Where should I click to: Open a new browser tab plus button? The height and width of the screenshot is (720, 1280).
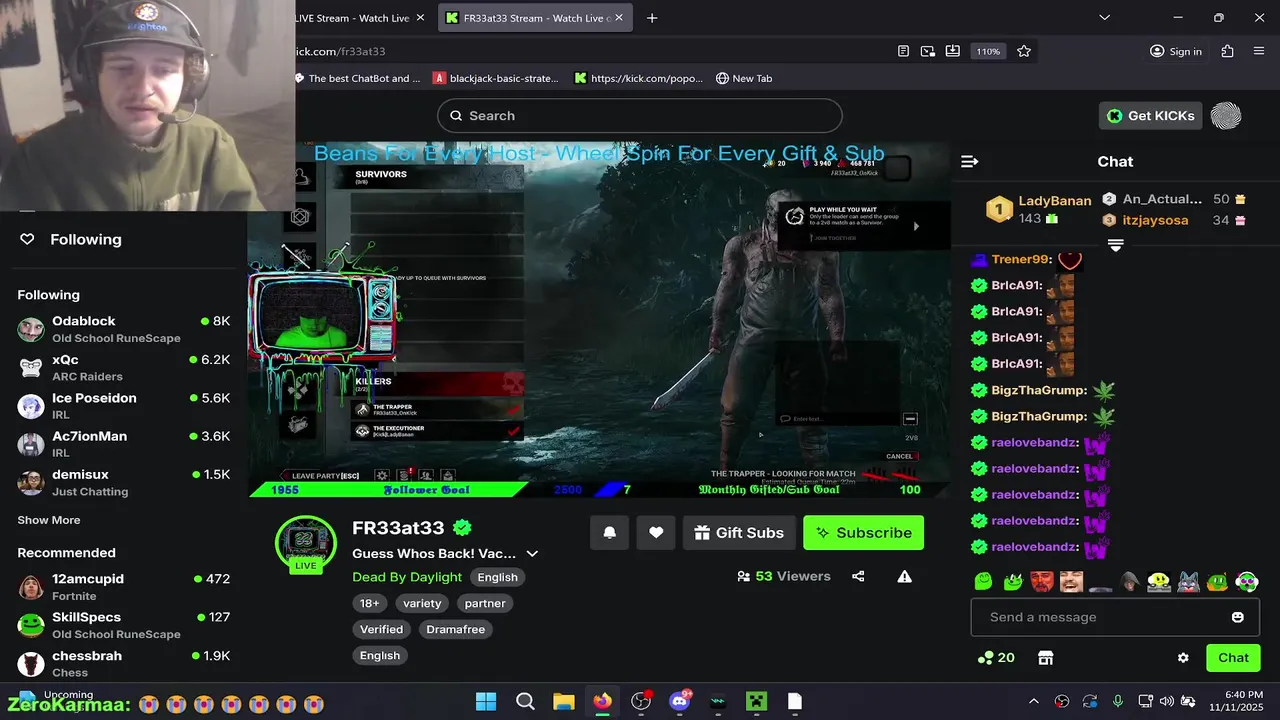coord(652,18)
